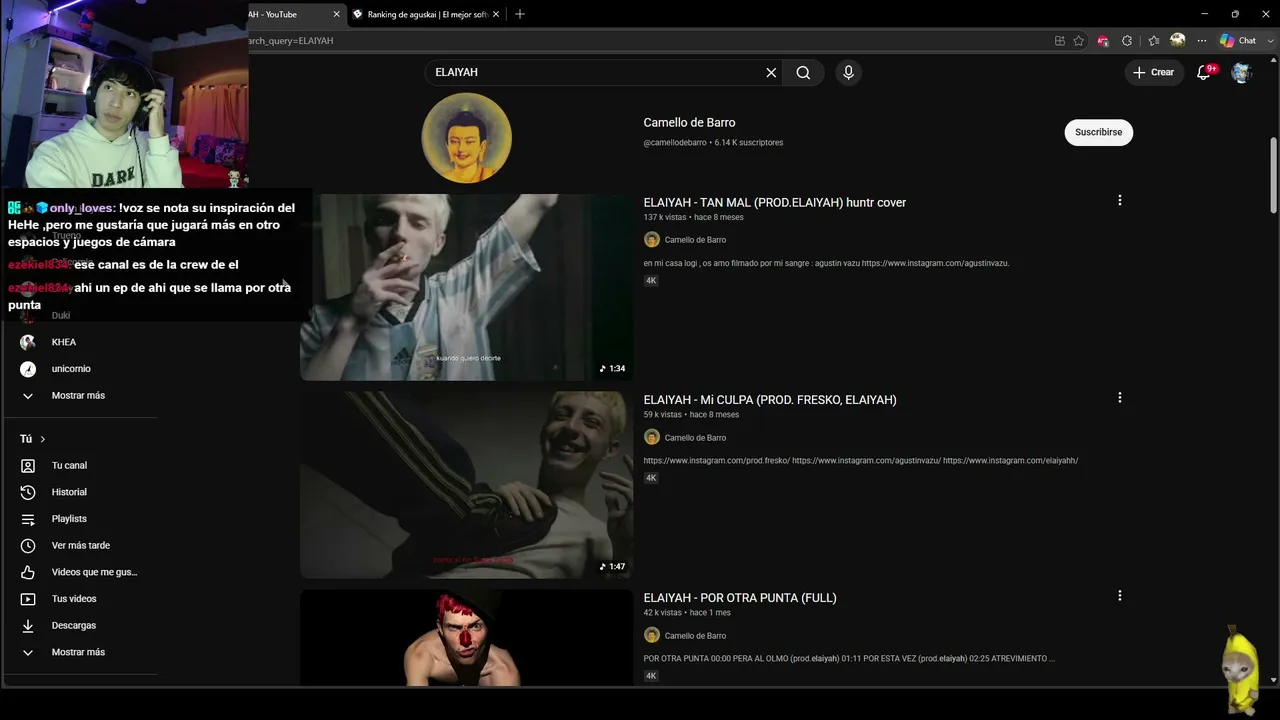Play the TAN MAL video thumbnail
1280x720 pixels.
point(466,287)
